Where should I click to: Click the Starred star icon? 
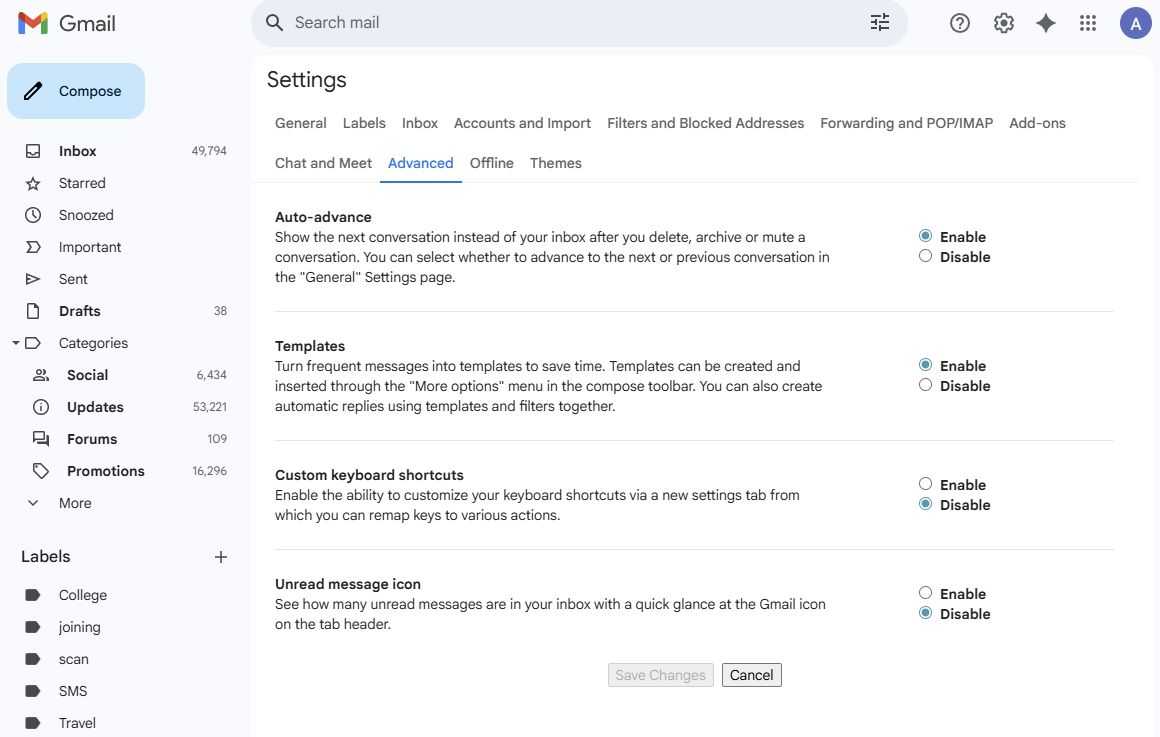pos(33,184)
